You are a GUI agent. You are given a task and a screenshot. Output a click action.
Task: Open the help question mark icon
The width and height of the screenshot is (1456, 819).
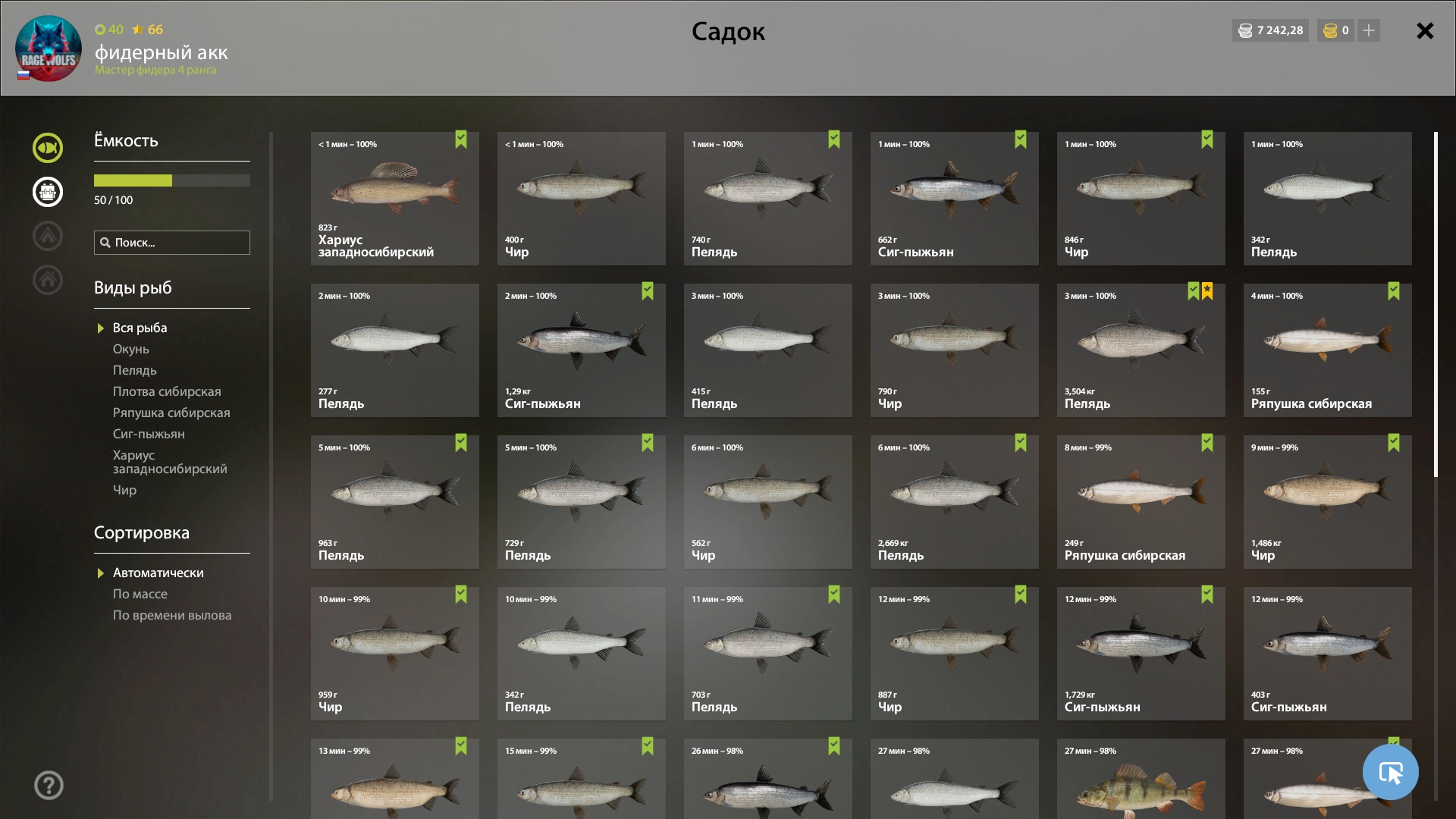pos(49,785)
